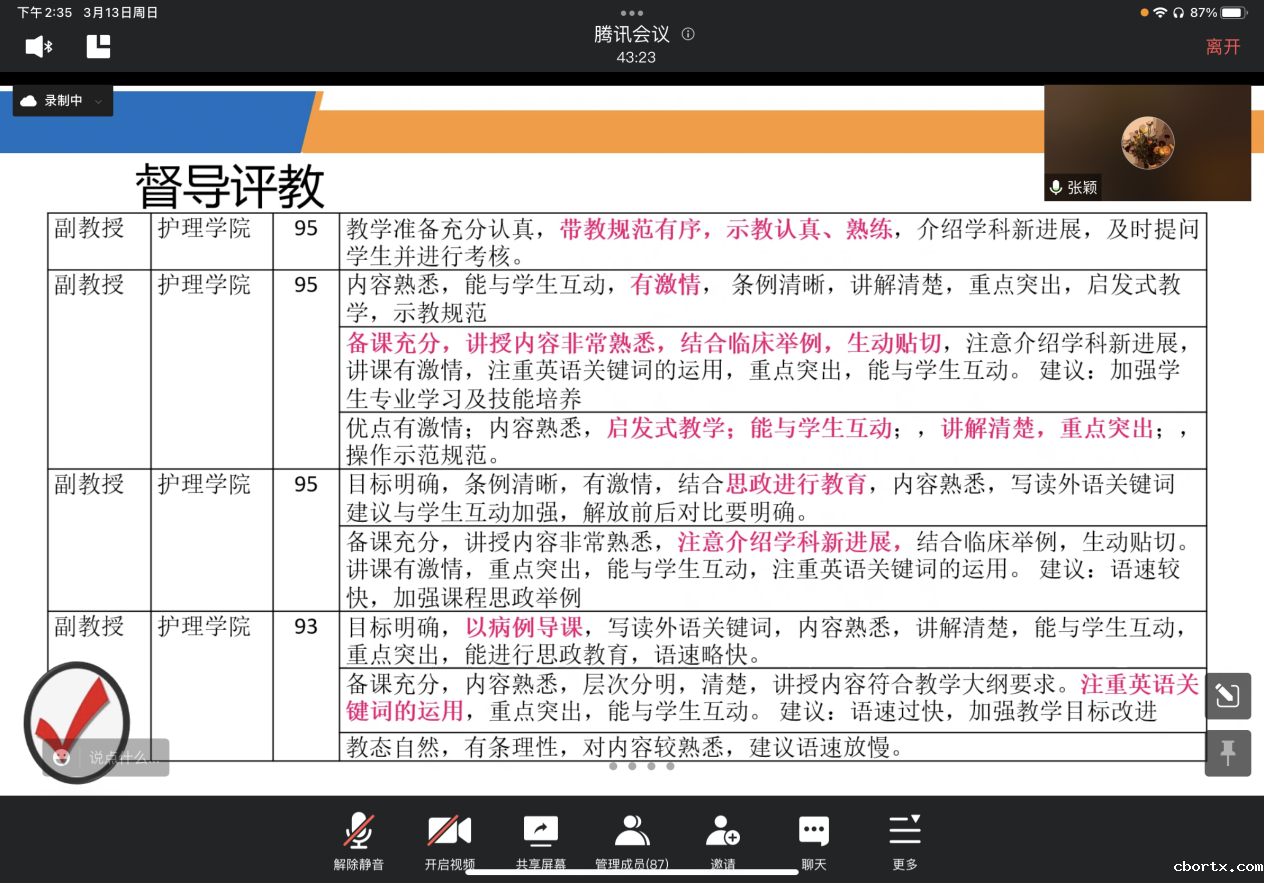The width and height of the screenshot is (1264, 883).
Task: Expand the 更多 menu
Action: pyautogui.click(x=905, y=838)
